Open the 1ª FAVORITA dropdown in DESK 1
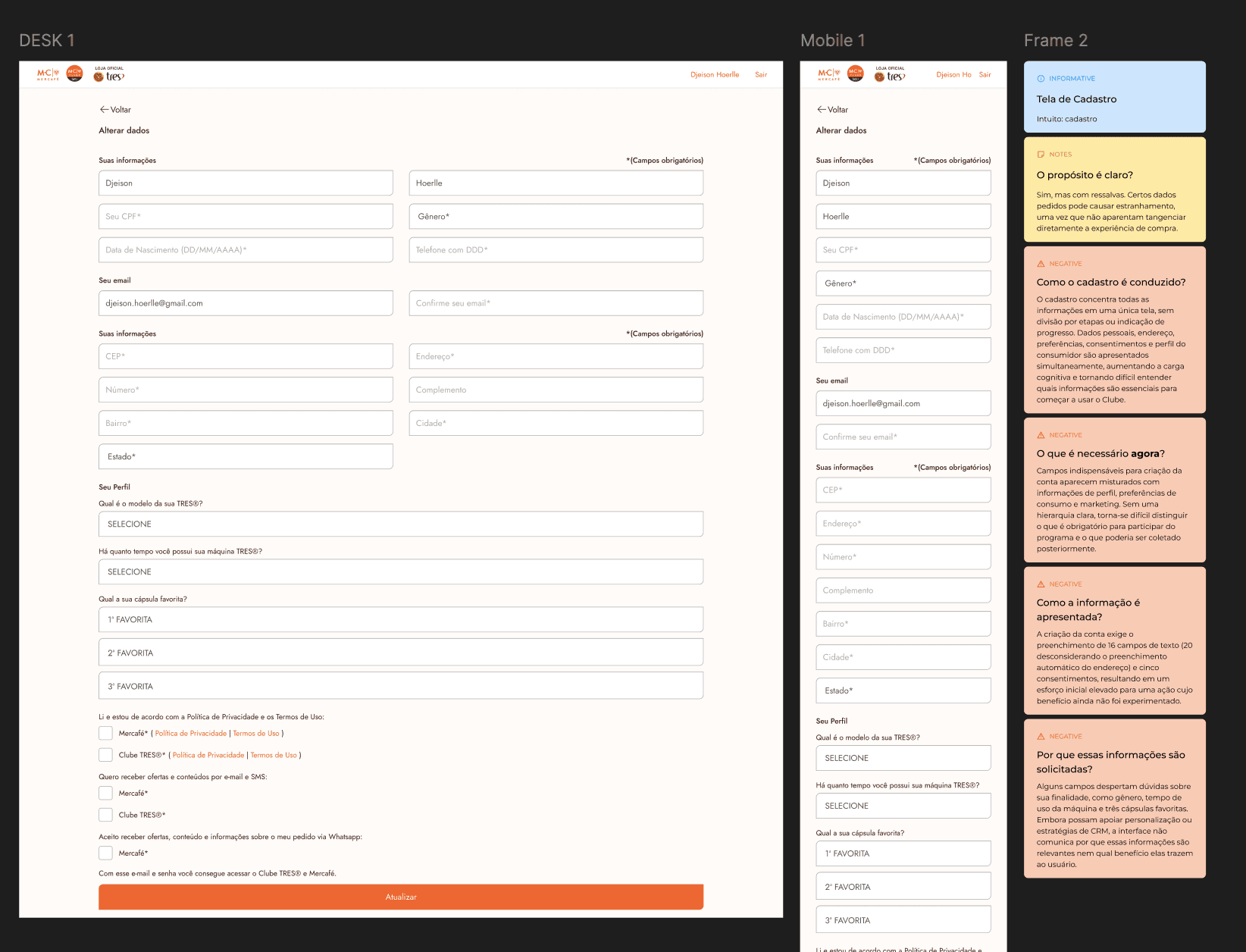The image size is (1246, 952). (x=401, y=619)
